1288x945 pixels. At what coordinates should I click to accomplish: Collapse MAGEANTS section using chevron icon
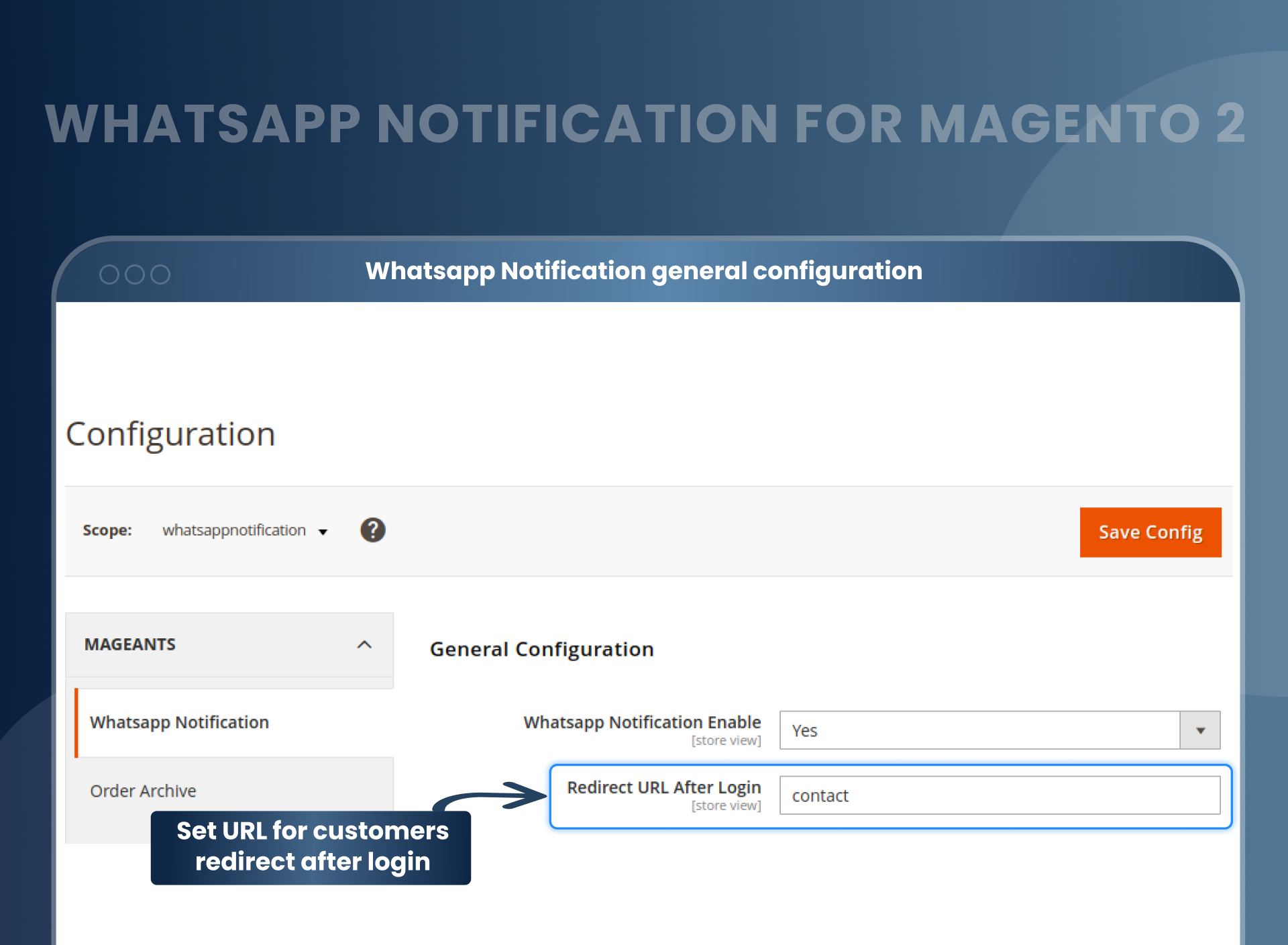[x=364, y=645]
